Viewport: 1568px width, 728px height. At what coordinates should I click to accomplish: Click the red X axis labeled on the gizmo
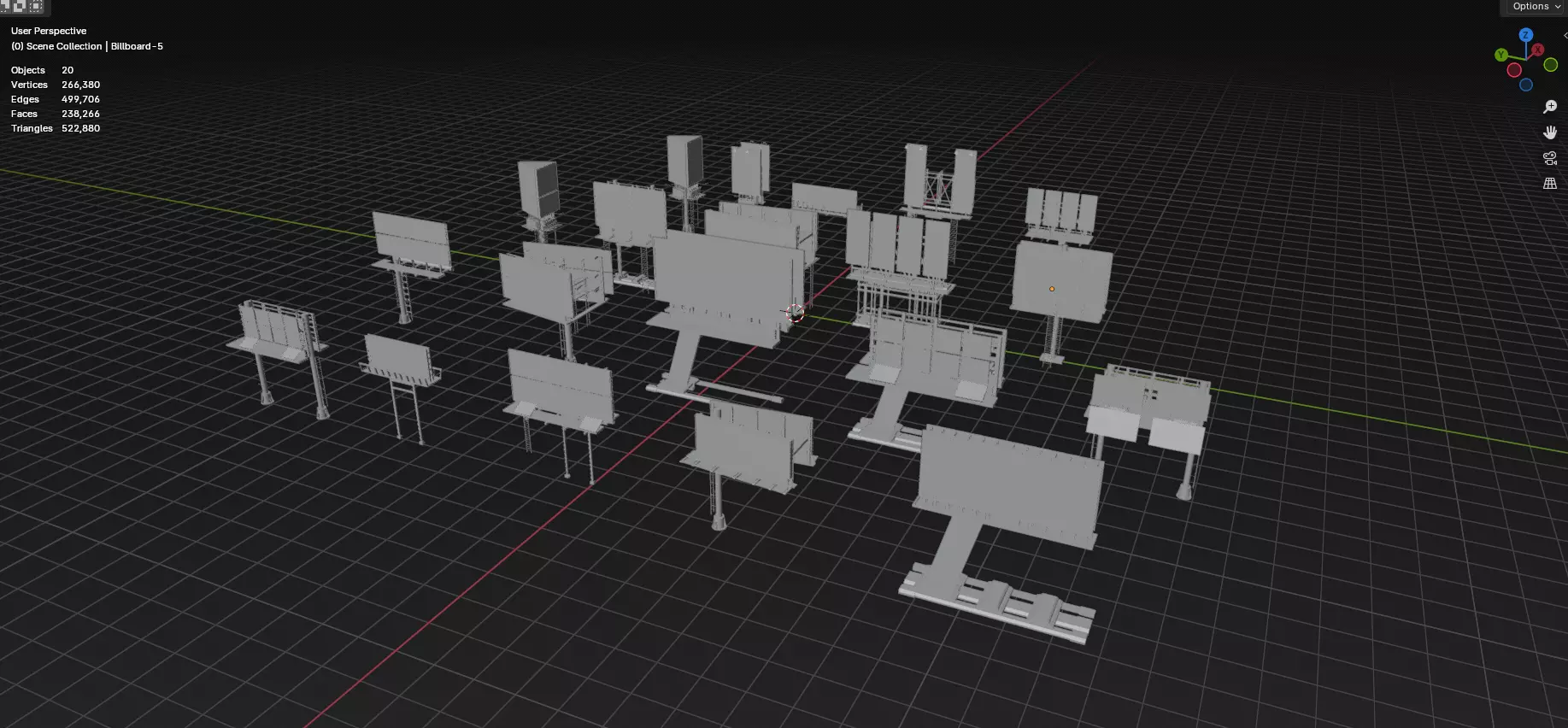[1537, 50]
